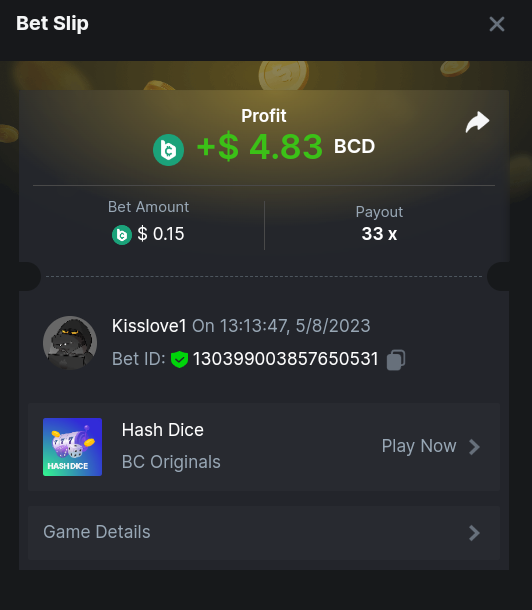Click the Kisslove1 username
Viewport: 532px width, 610px height.
(149, 326)
